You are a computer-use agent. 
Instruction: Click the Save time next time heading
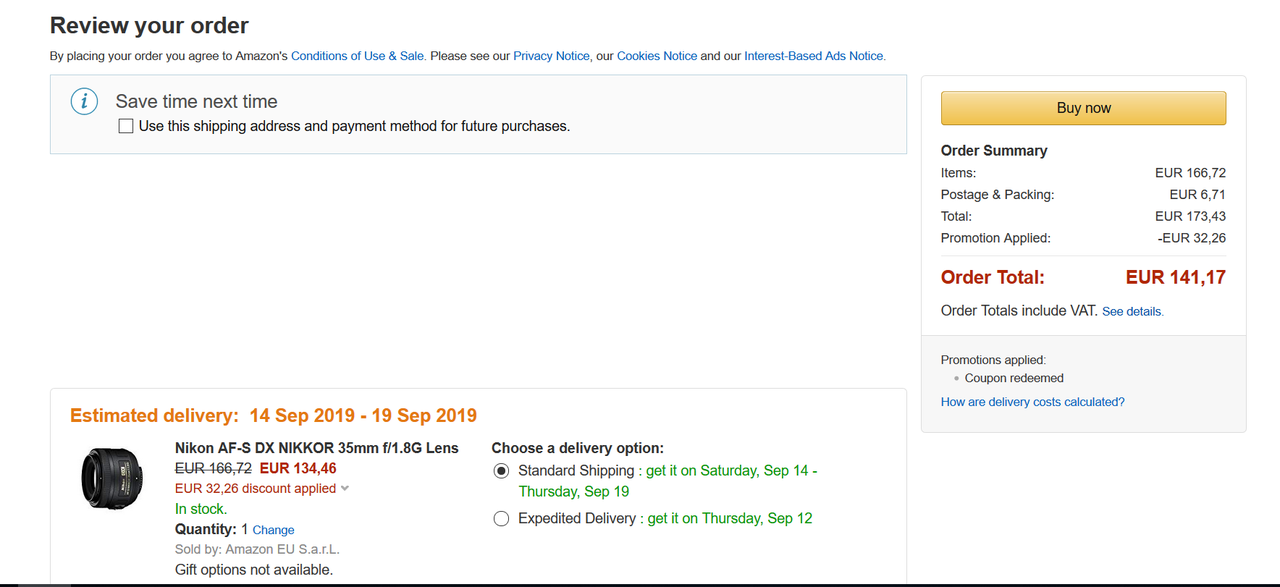click(x=196, y=101)
